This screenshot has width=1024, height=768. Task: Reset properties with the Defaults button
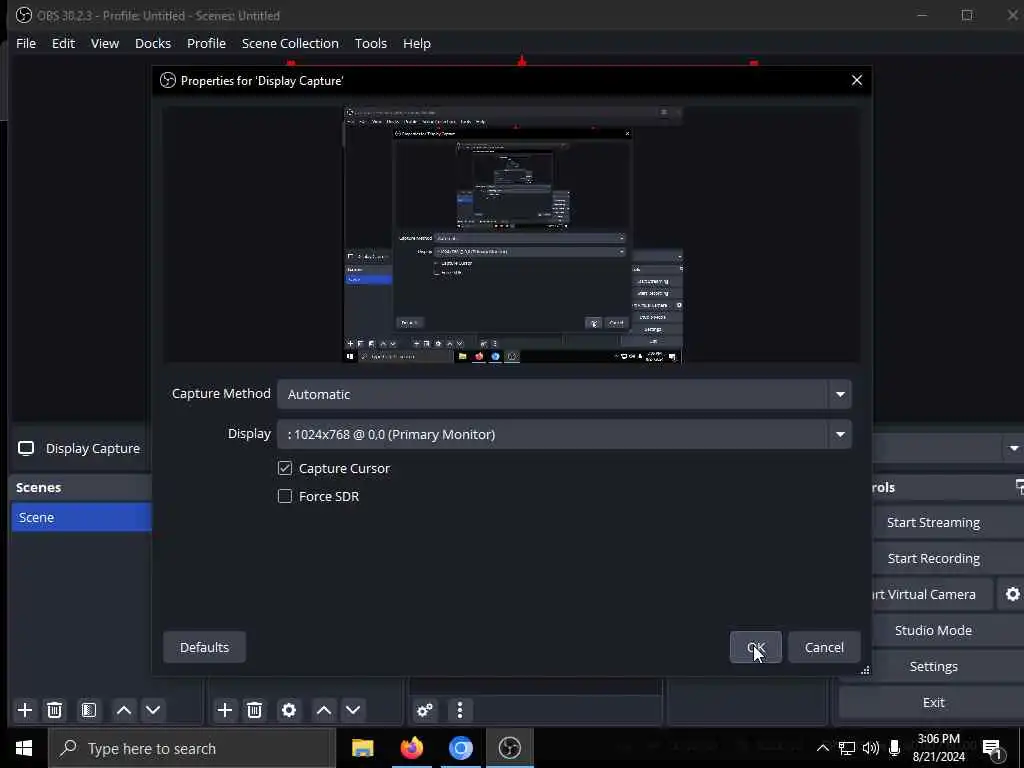pyautogui.click(x=204, y=647)
